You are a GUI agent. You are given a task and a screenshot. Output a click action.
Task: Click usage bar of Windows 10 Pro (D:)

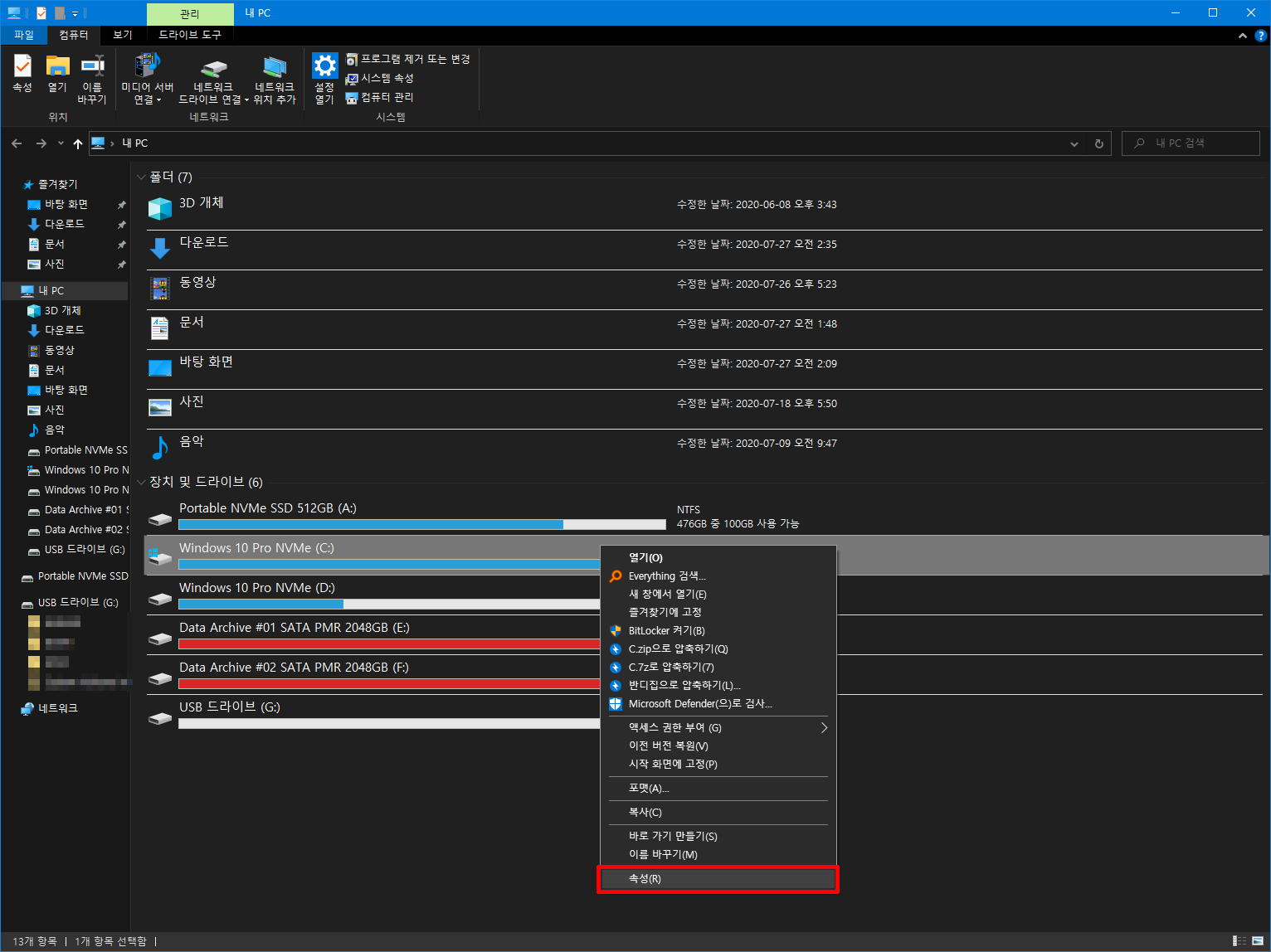click(389, 604)
